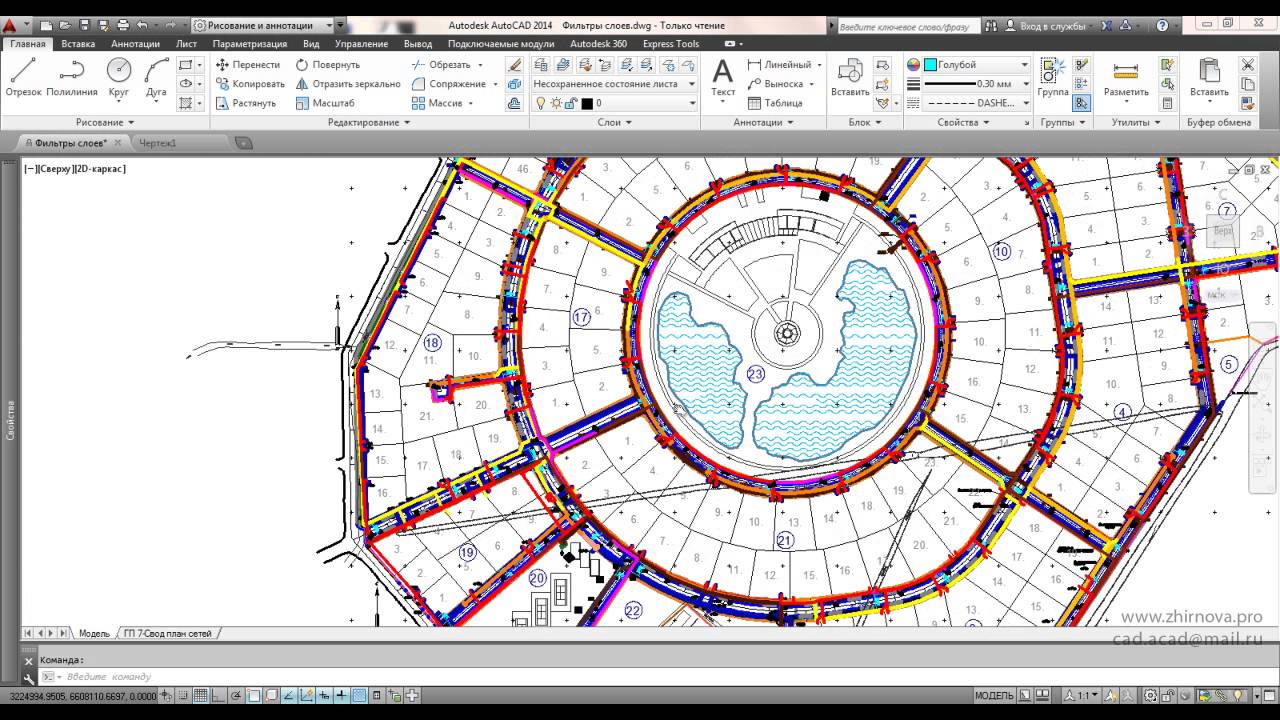Open the 0.30 мм lineweight dropdown
1280x720 pixels.
pyautogui.click(x=977, y=84)
